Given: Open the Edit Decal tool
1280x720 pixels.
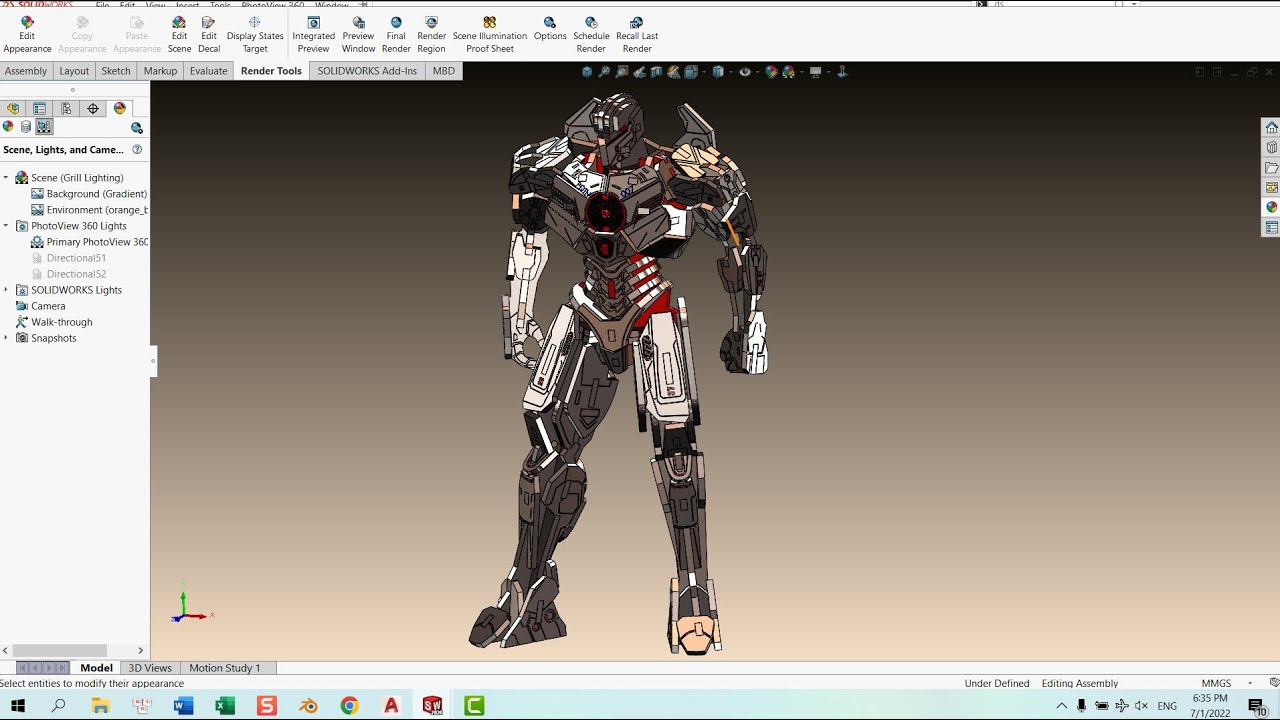Looking at the screenshot, I should coord(208,35).
